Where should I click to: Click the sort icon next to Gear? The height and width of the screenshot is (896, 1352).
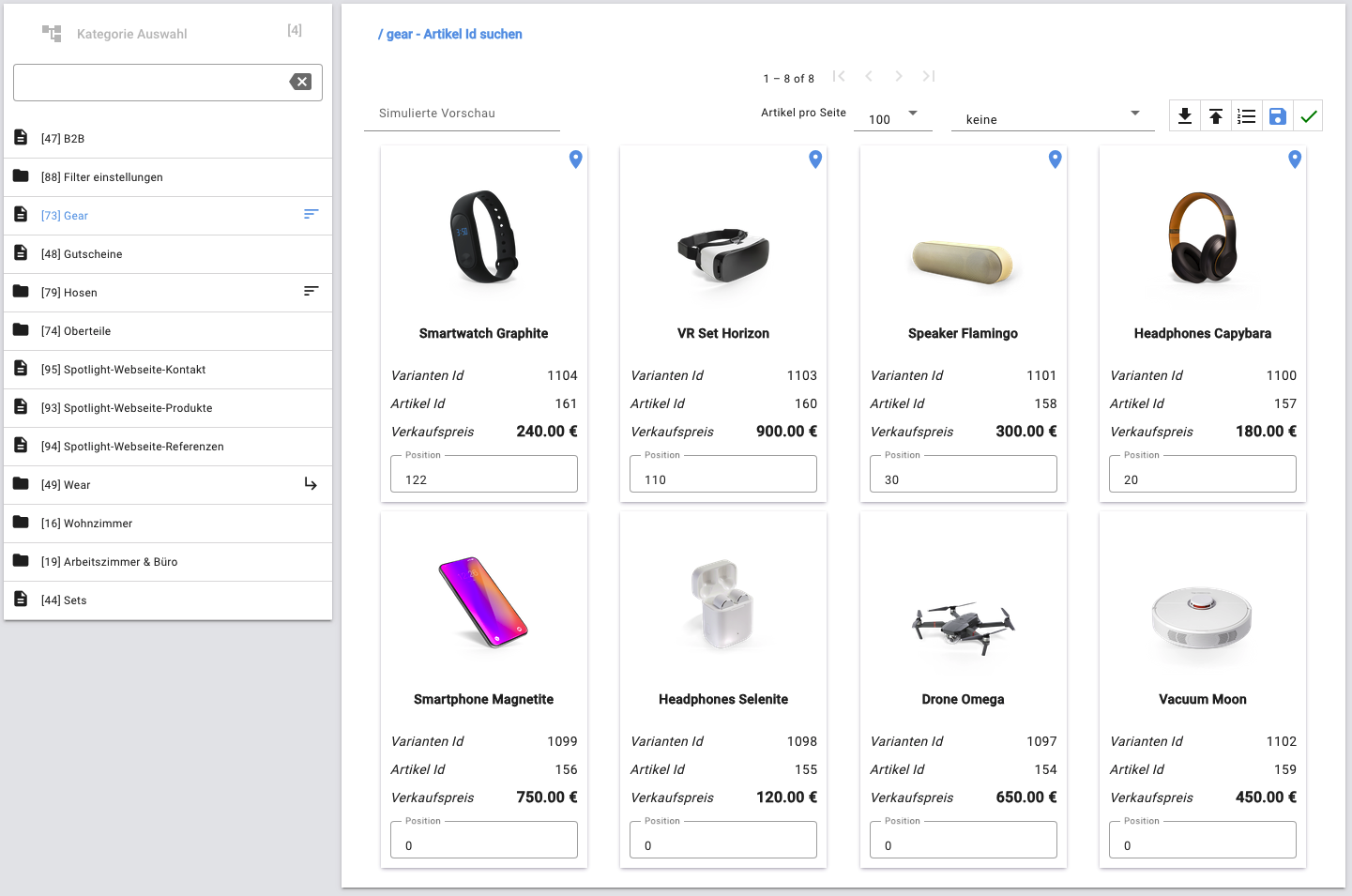tap(311, 215)
